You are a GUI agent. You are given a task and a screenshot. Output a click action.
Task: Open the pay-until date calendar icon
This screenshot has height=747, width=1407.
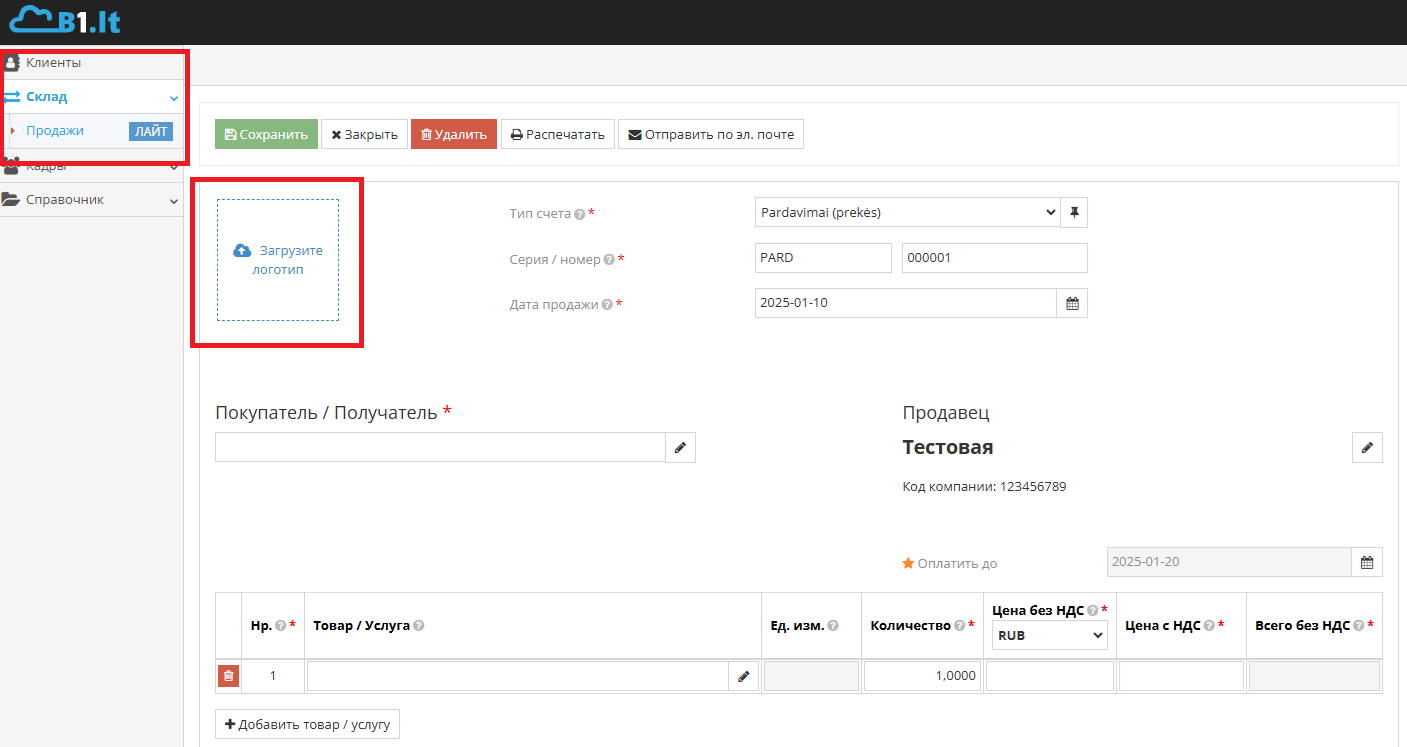[x=1367, y=562]
